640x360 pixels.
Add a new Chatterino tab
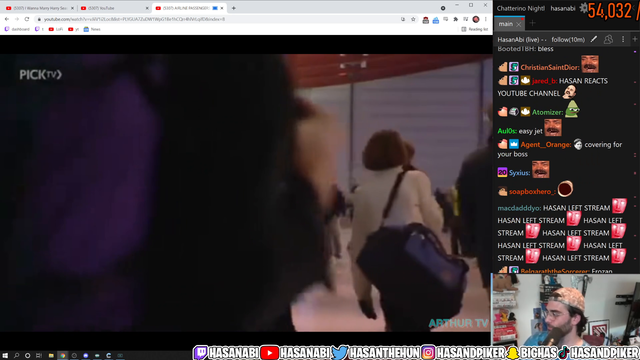tap(532, 24)
